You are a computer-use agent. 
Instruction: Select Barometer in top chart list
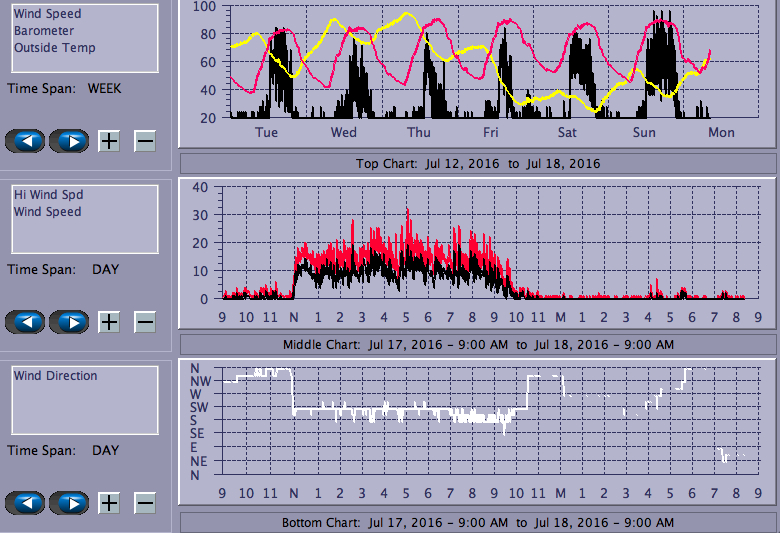(44, 31)
